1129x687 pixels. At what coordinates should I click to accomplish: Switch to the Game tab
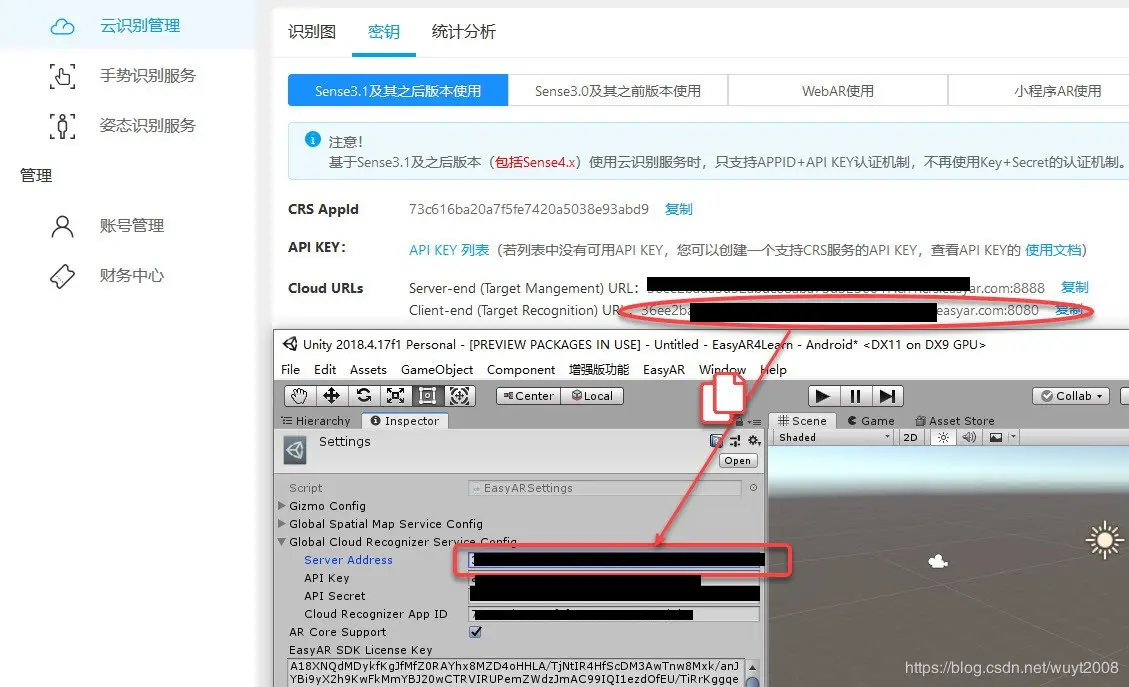[x=871, y=421]
